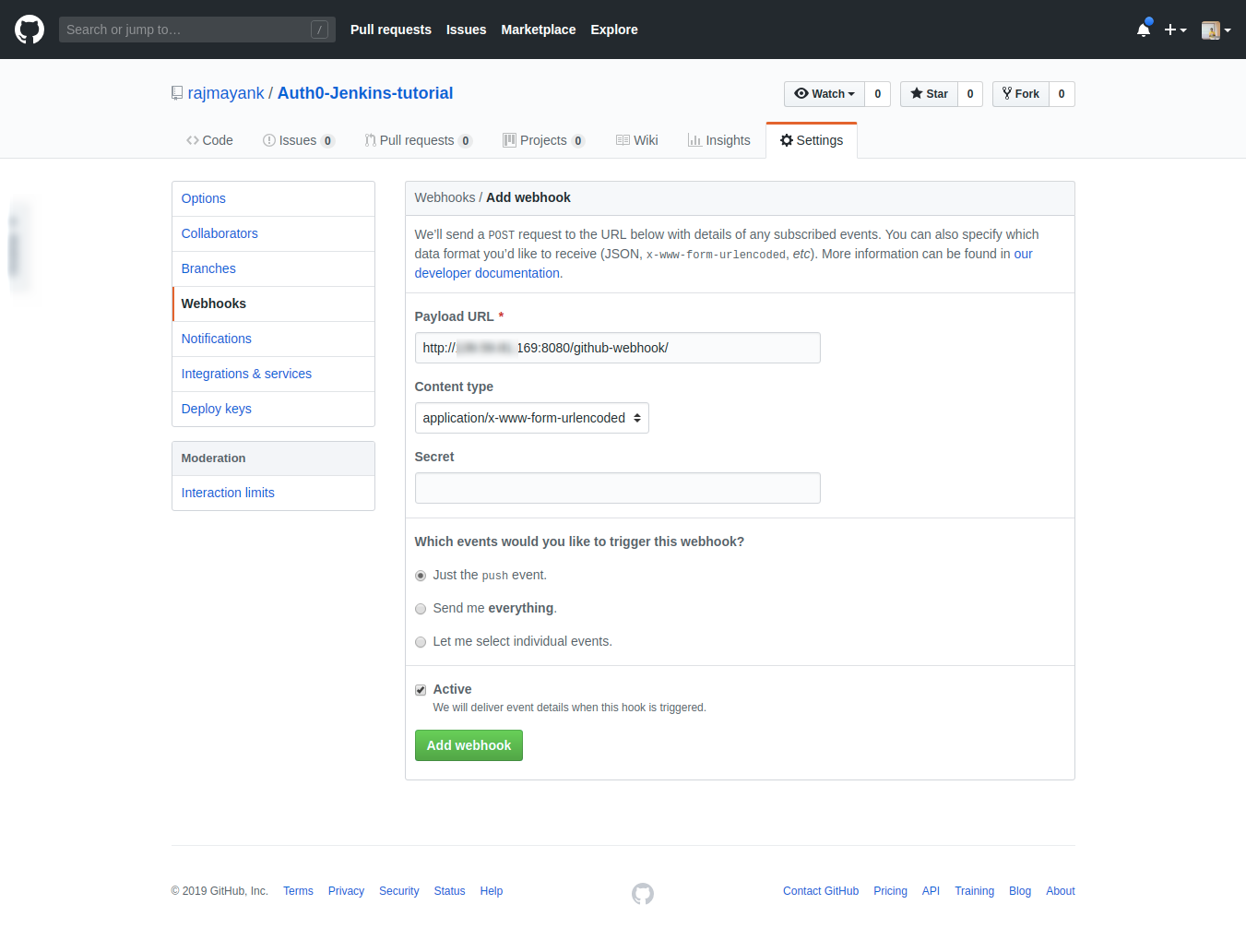Open Explore in top navigation
This screenshot has height=952, width=1246.
coord(614,30)
